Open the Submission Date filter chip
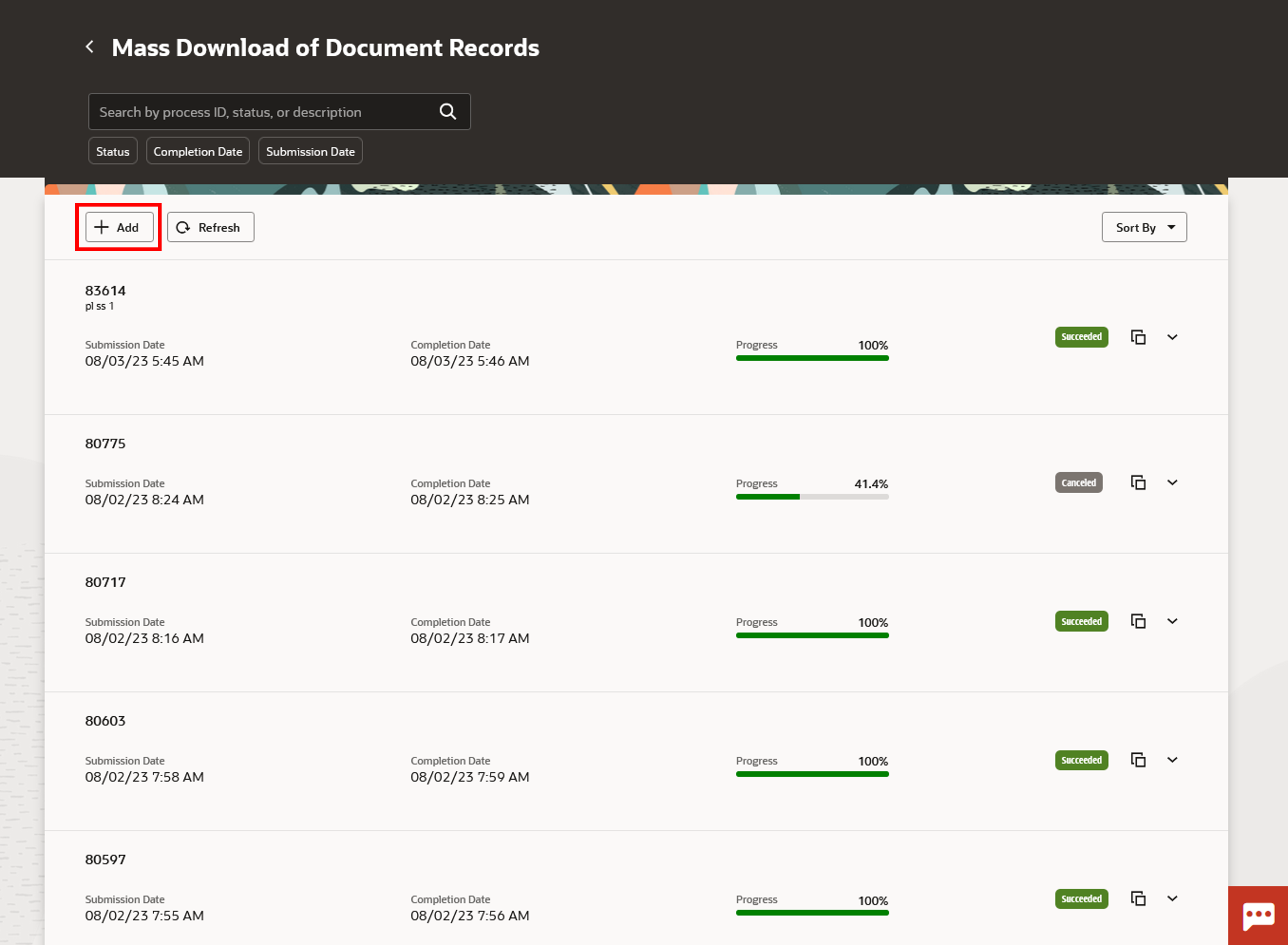This screenshot has height=945, width=1288. click(310, 151)
